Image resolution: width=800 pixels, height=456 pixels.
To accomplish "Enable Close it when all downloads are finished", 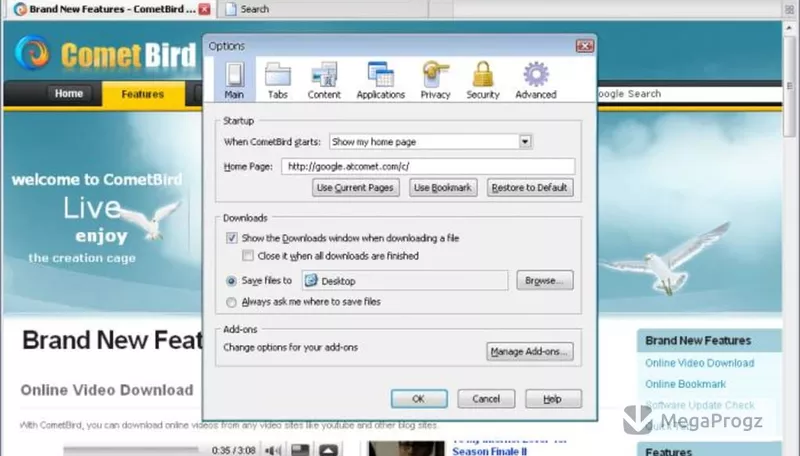I will tap(248, 256).
